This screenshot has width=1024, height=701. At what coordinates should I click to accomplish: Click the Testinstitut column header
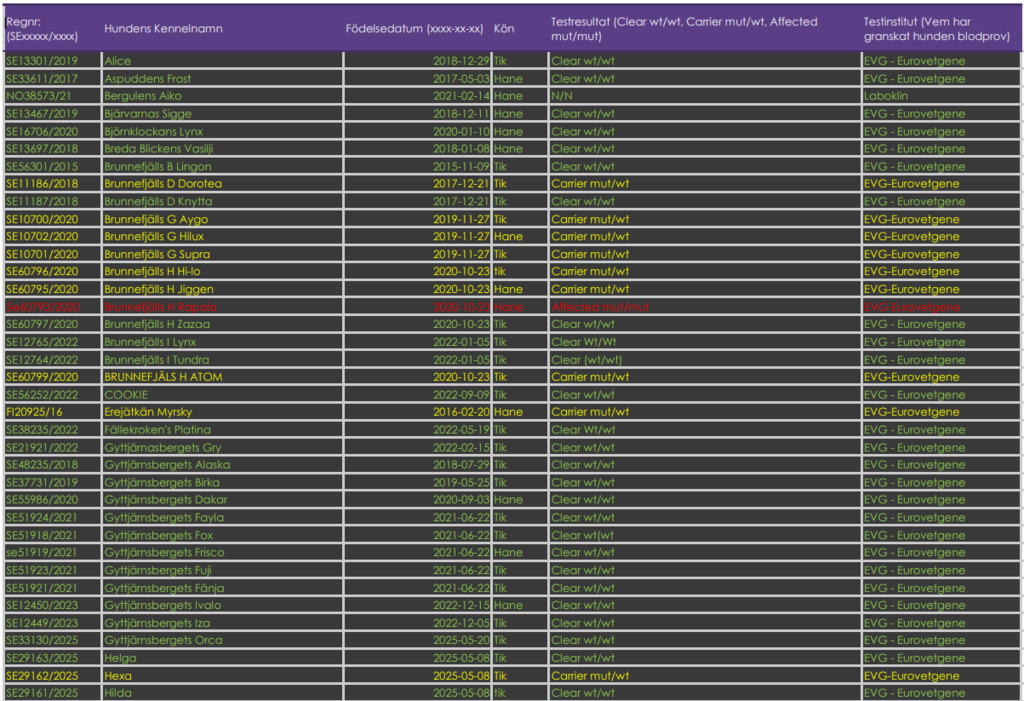(941, 29)
